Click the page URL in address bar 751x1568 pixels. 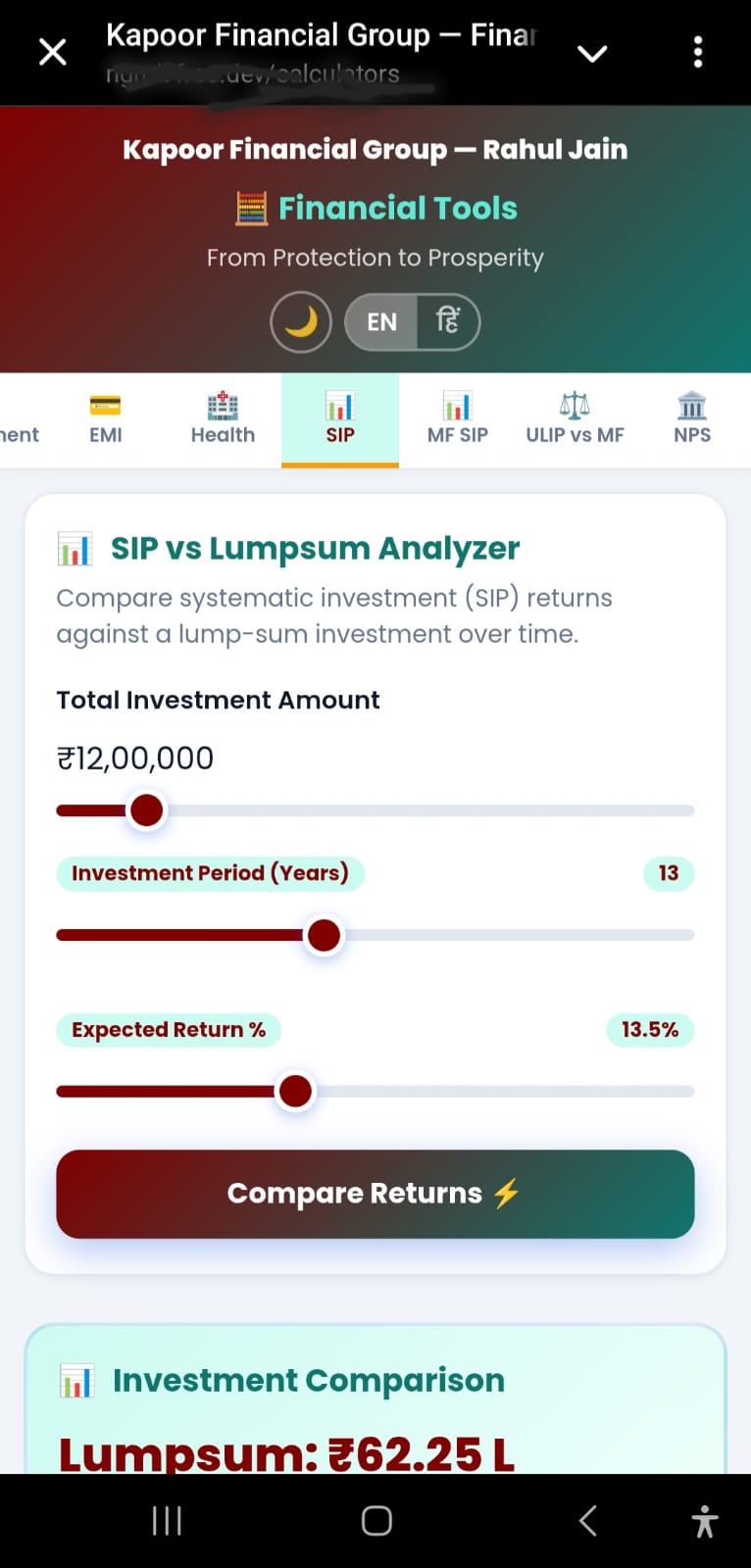253,73
